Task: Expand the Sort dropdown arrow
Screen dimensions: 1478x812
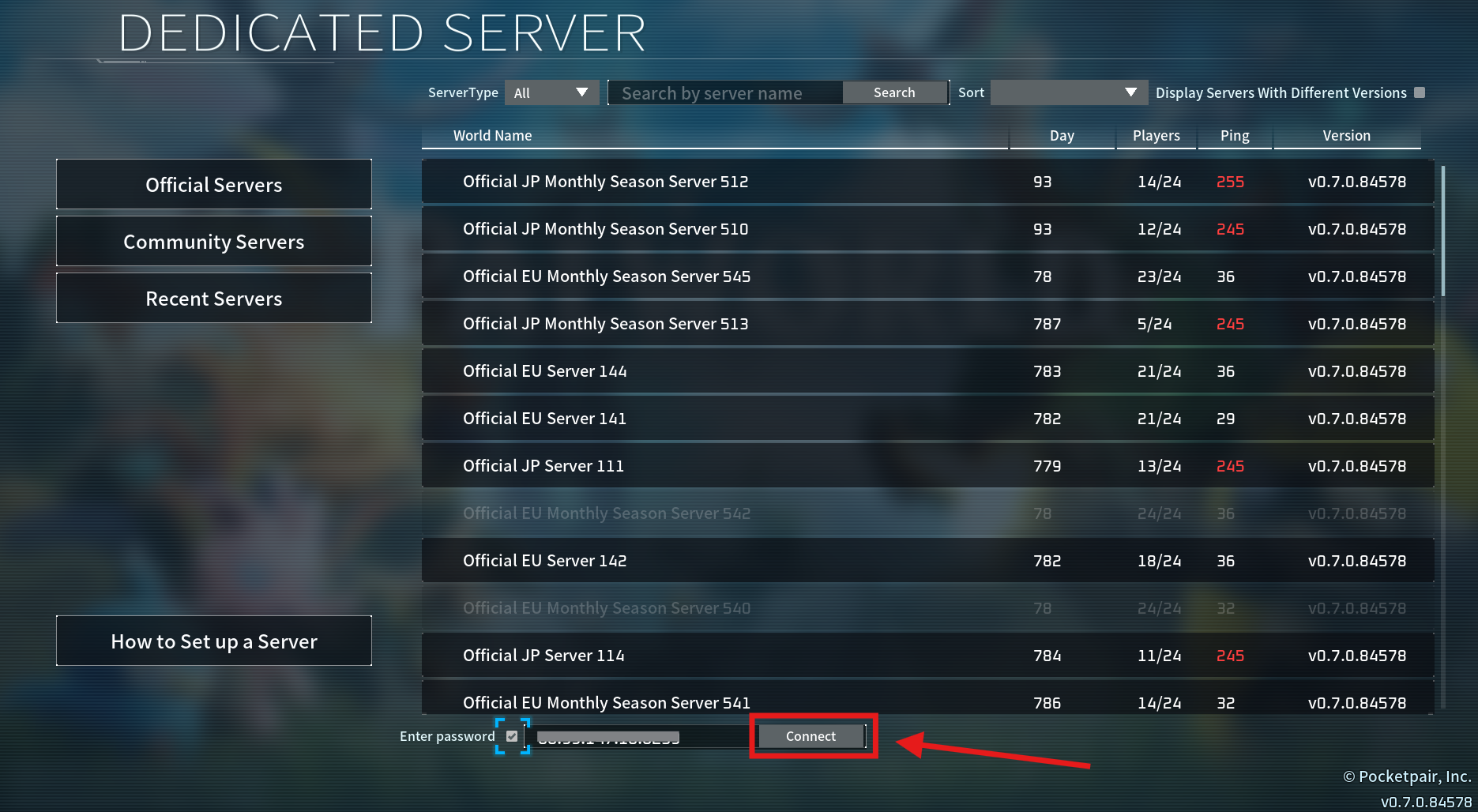Action: [x=1130, y=92]
